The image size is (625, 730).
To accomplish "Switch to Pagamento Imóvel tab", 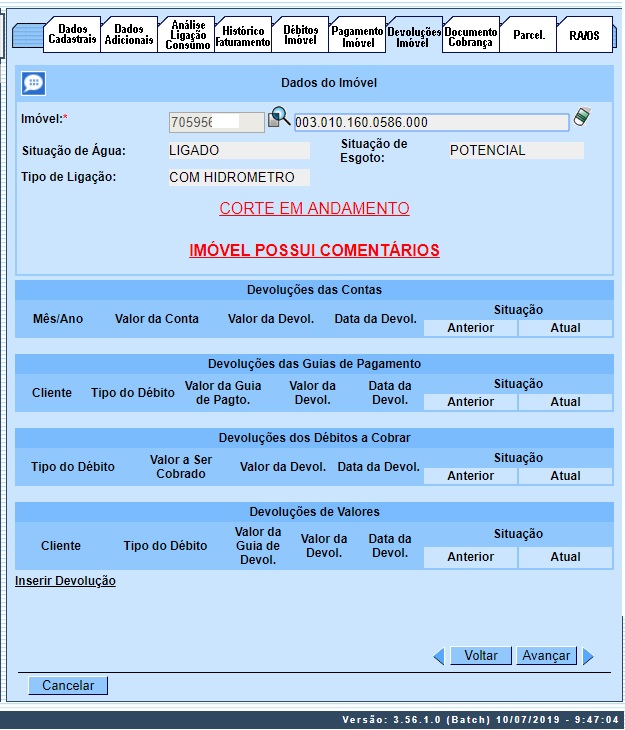I will click(358, 34).
